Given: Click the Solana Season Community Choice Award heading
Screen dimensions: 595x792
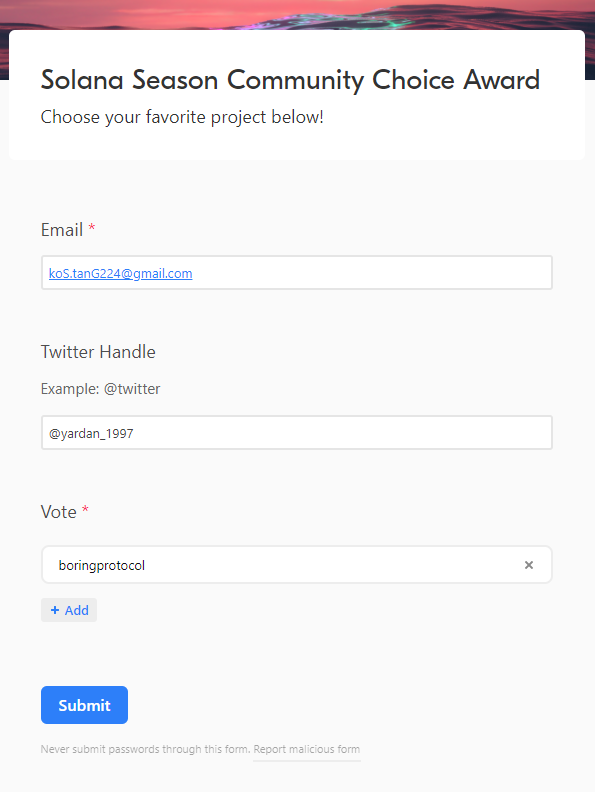Looking at the screenshot, I should click(290, 80).
